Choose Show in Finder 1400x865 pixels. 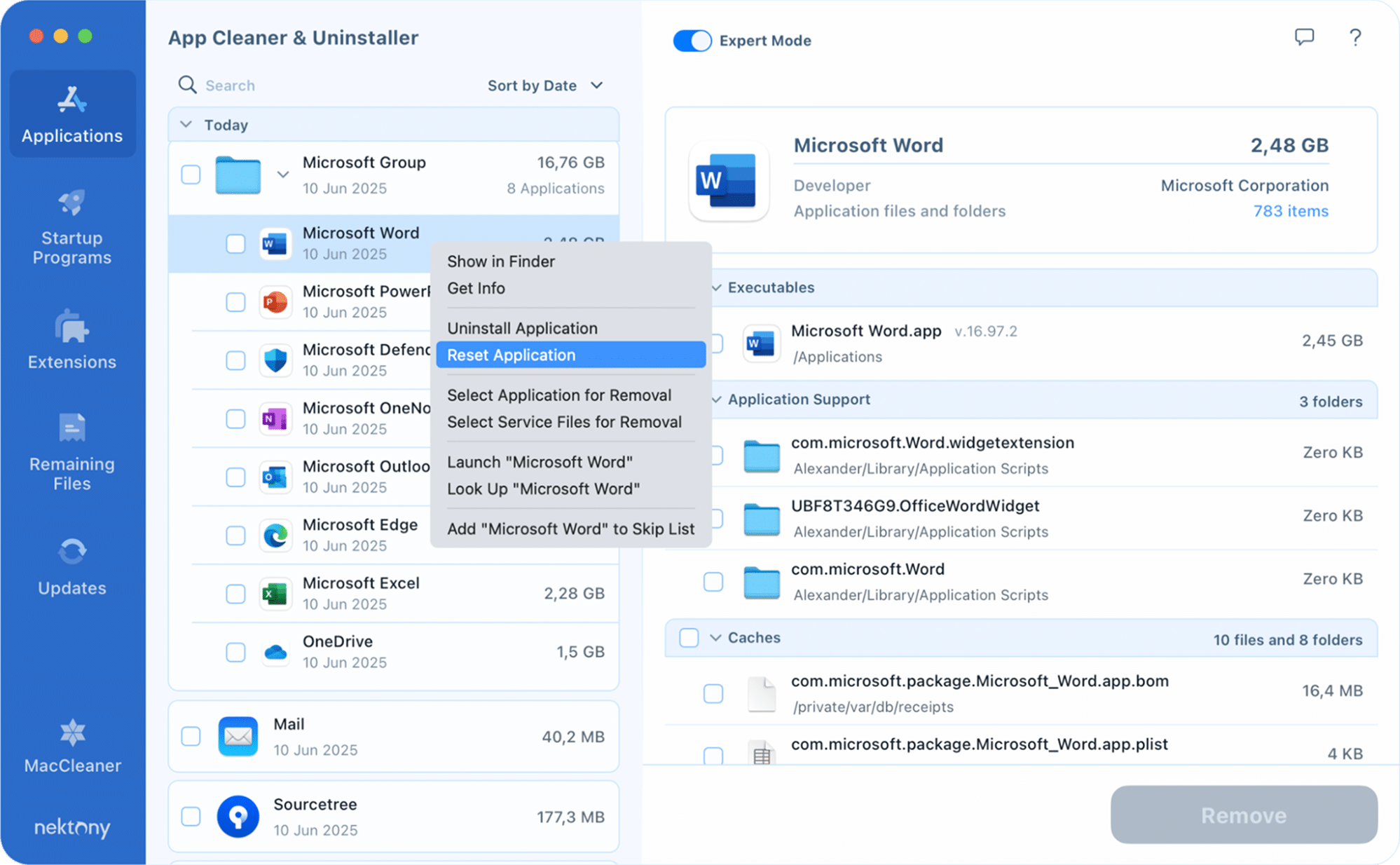click(x=570, y=261)
